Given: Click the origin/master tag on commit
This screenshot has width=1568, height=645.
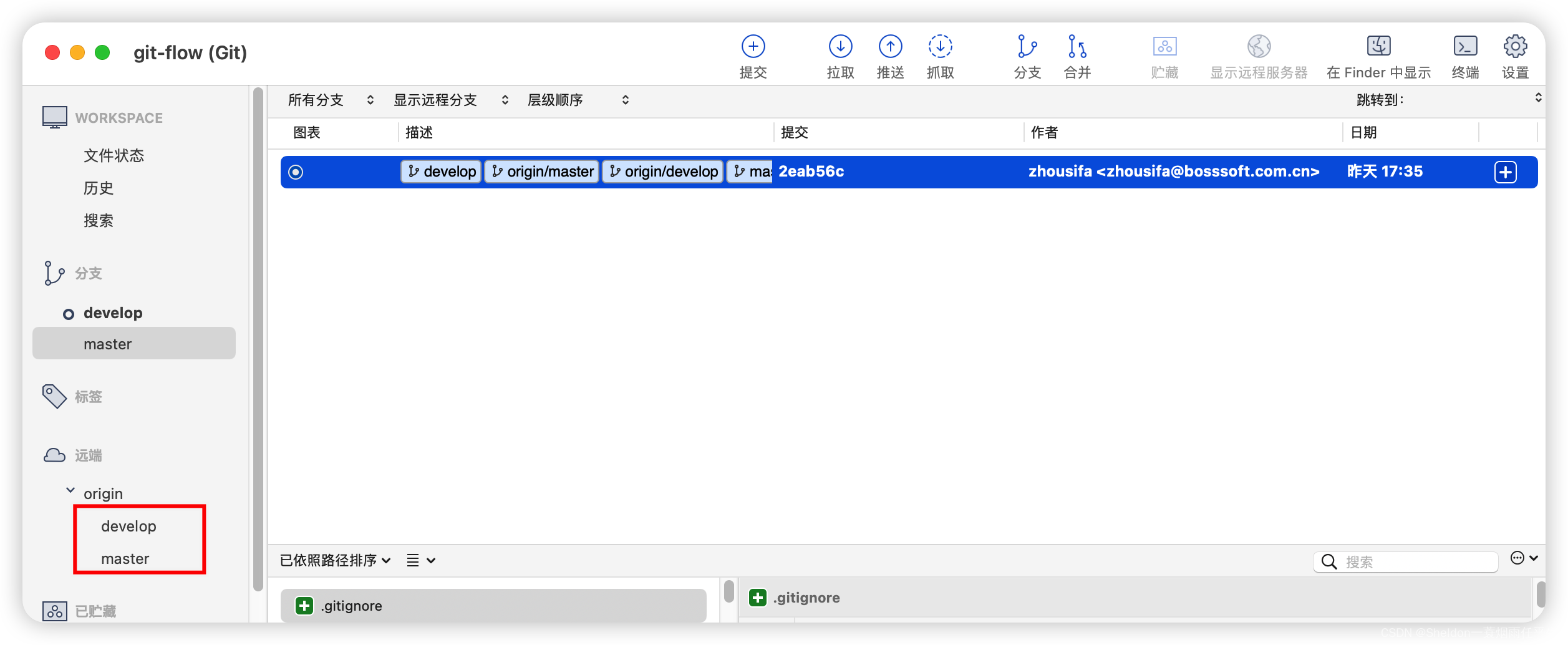Looking at the screenshot, I should (542, 172).
